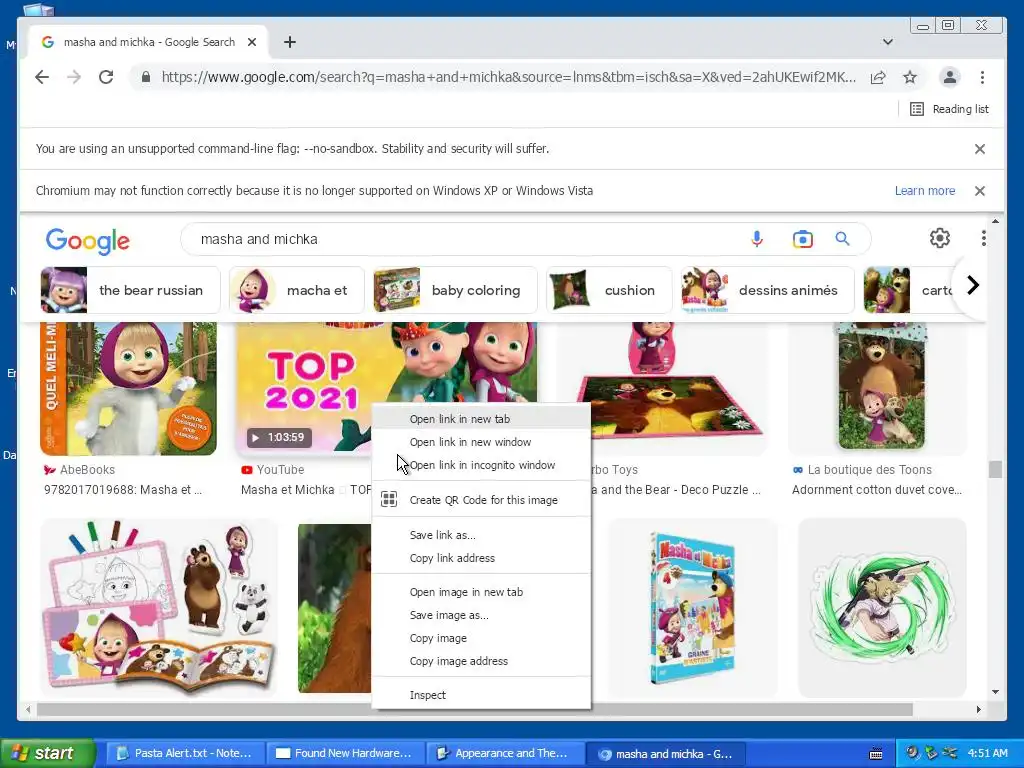Select the 'cushion' filter chip
This screenshot has height=768, width=1024.
609,290
